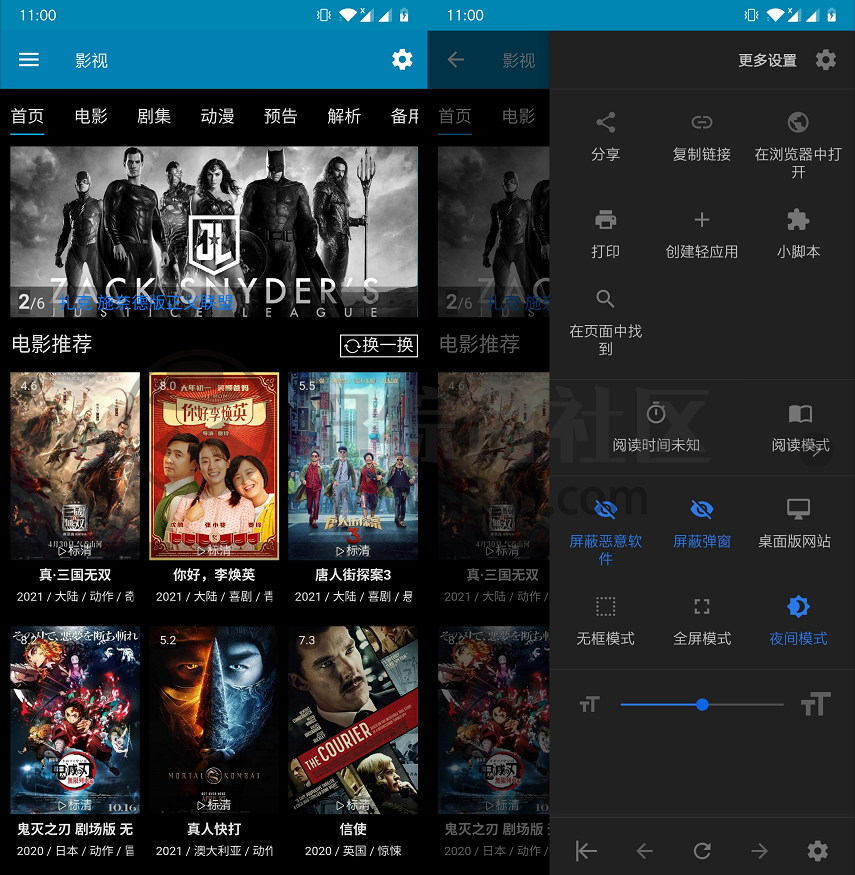Screen dimensions: 855x875
Task: Select the 动漫 tab
Action: (217, 116)
